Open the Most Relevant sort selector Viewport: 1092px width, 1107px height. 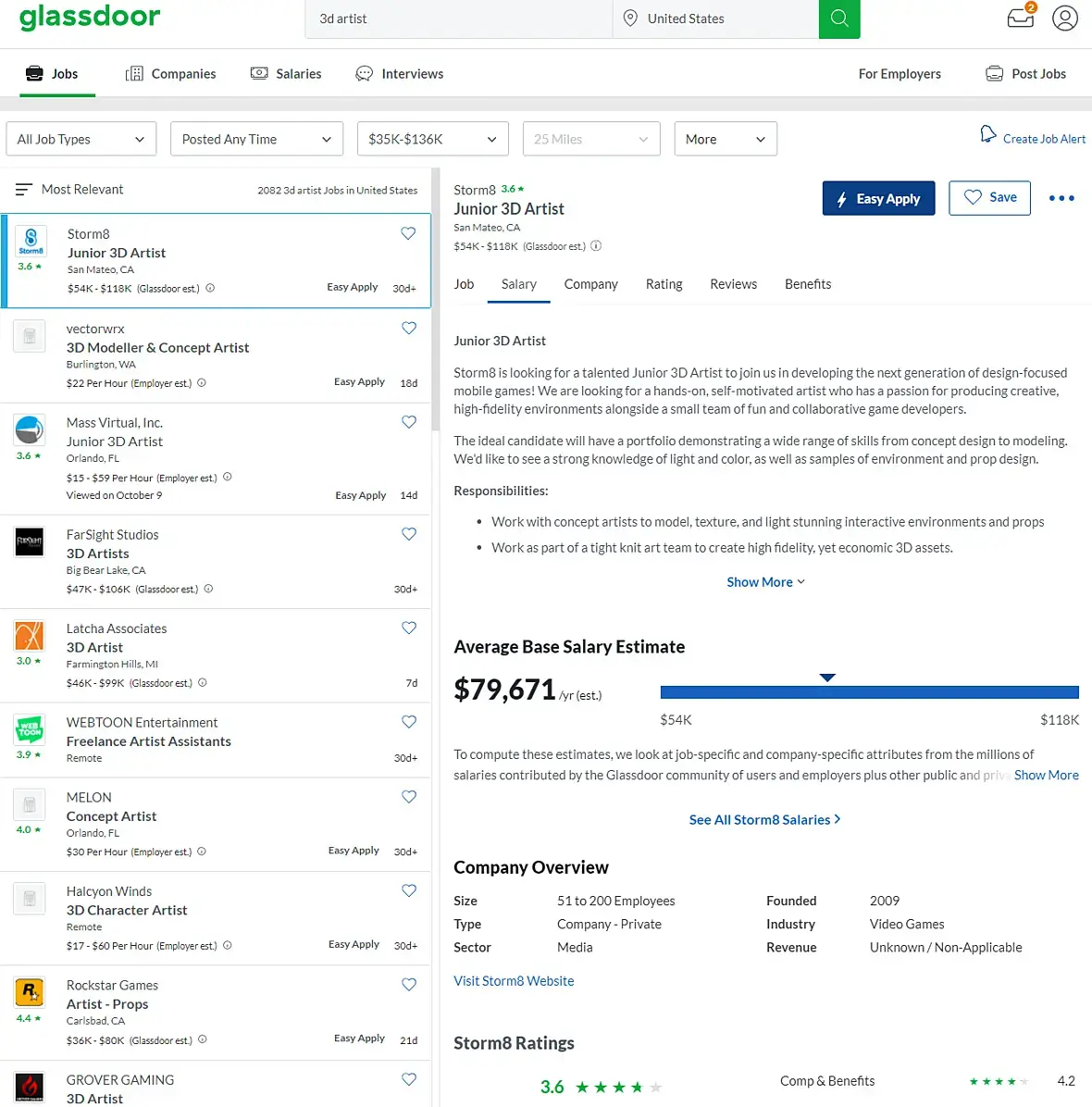click(70, 189)
